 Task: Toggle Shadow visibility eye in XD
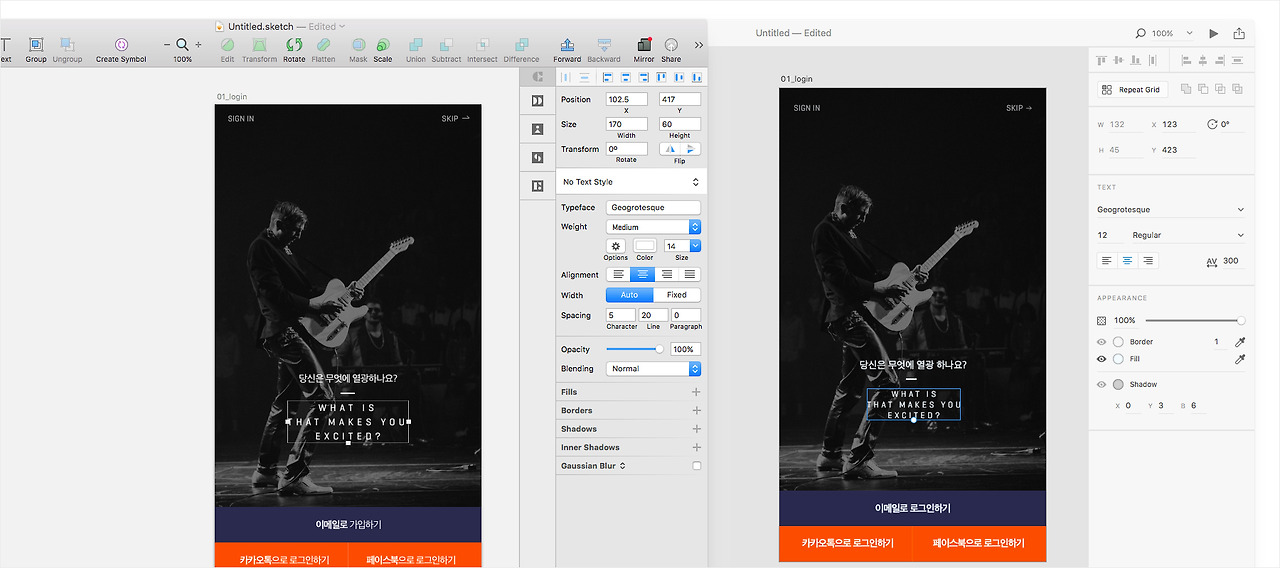point(1102,384)
